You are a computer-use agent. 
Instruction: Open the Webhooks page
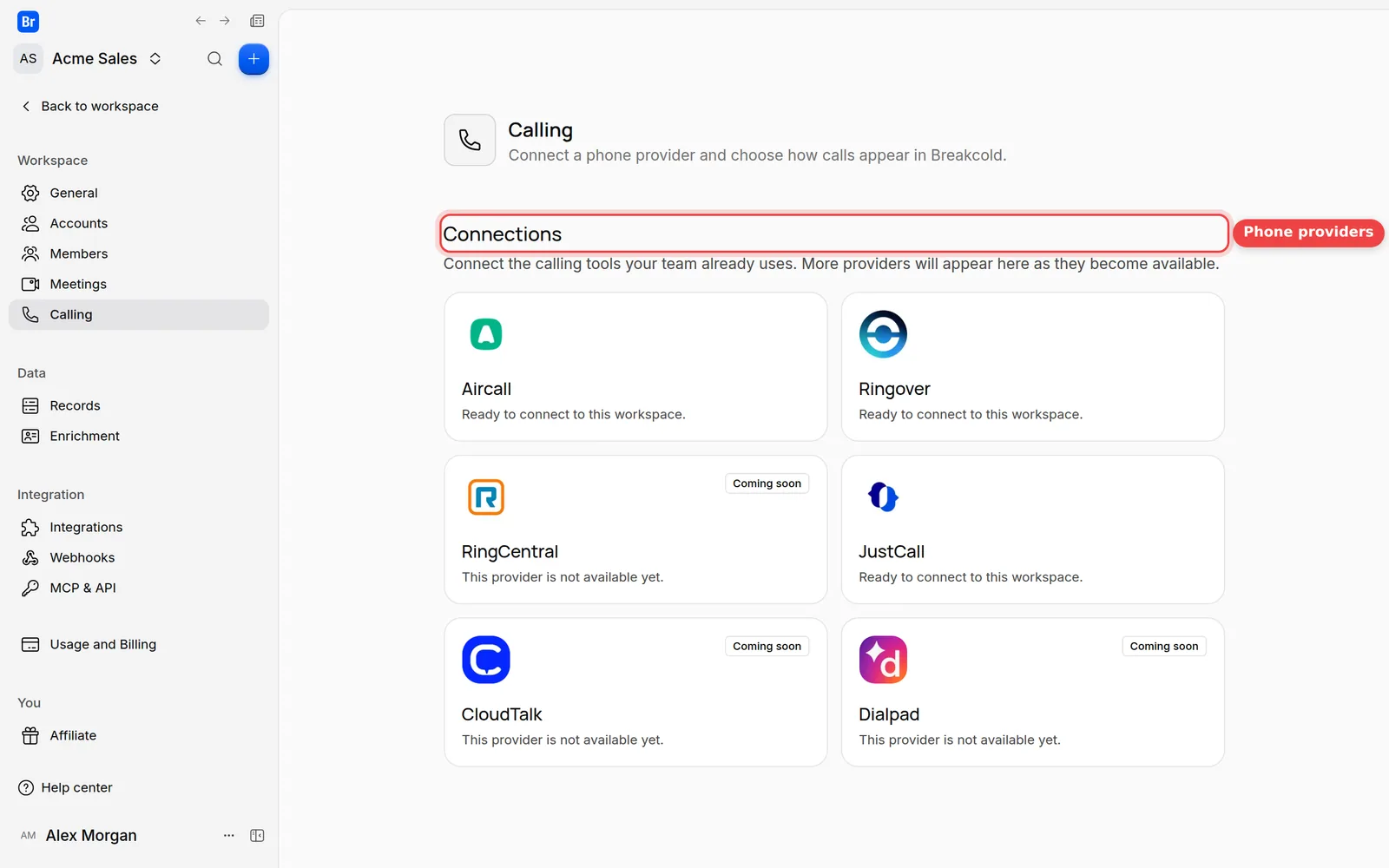coord(139,557)
